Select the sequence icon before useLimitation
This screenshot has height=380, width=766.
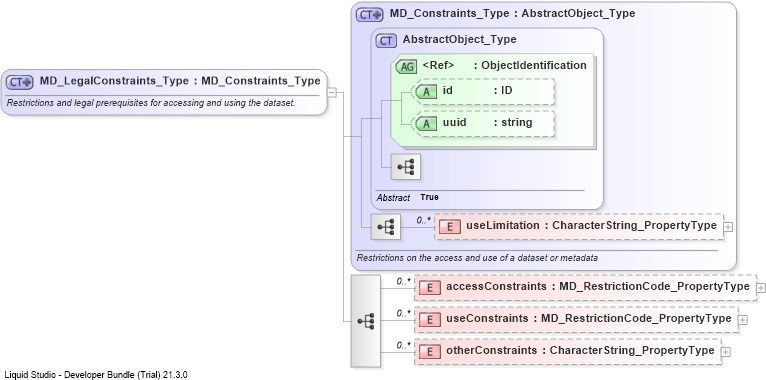click(385, 227)
